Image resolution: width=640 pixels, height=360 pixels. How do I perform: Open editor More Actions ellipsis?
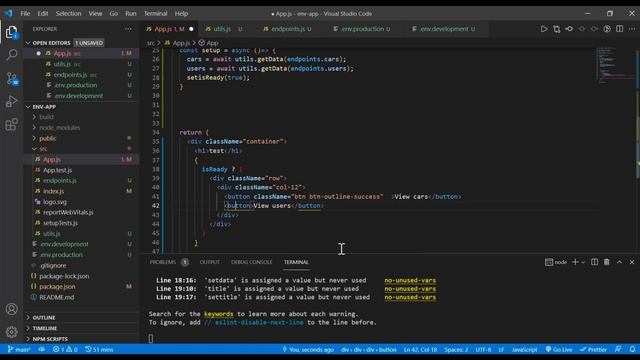(632, 29)
